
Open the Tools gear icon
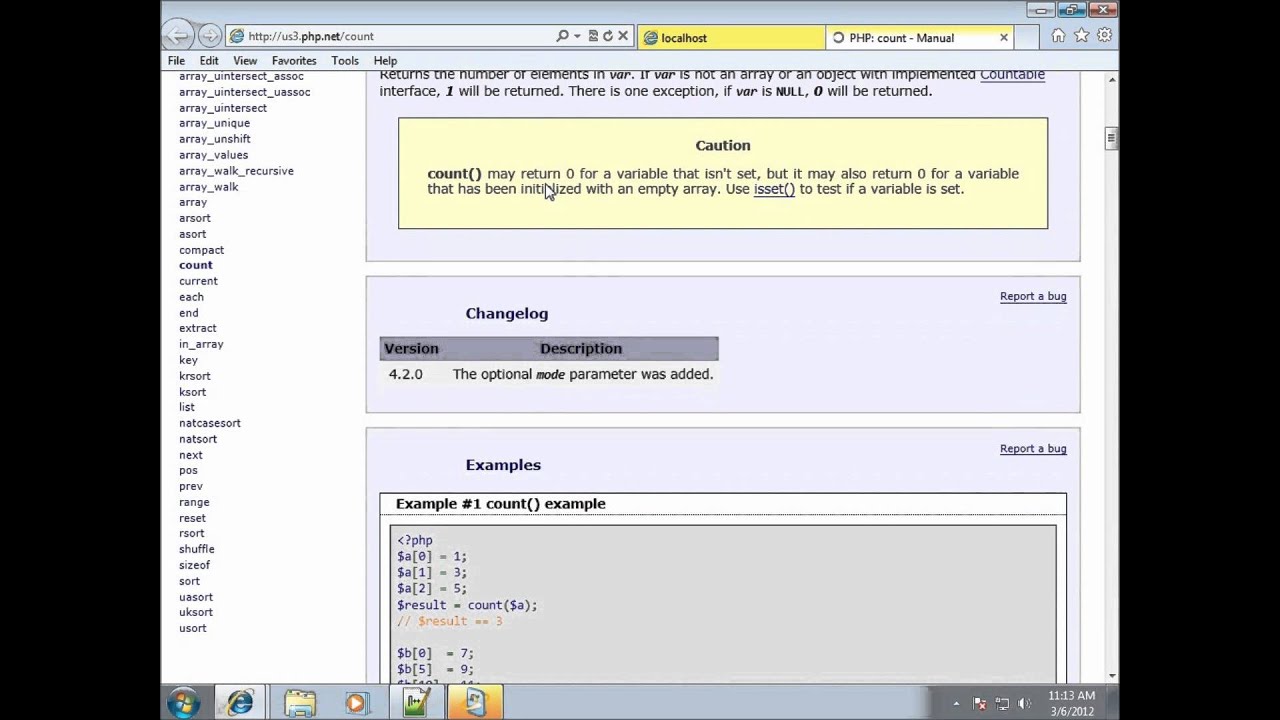(x=1104, y=36)
